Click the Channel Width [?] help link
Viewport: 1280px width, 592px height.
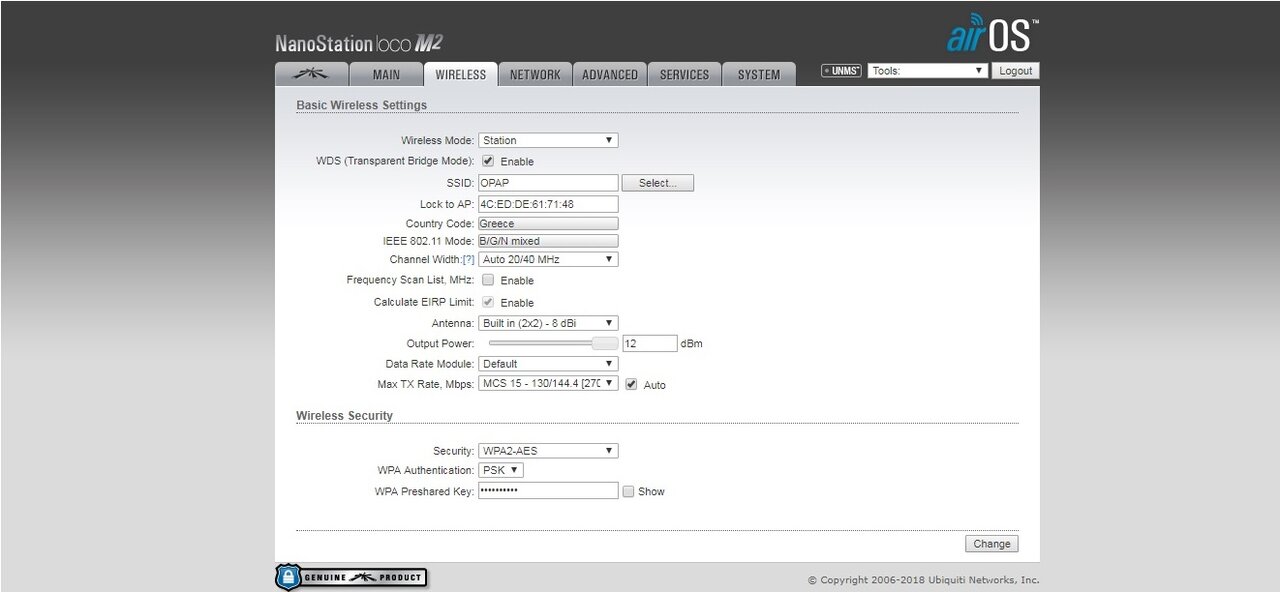(x=468, y=260)
